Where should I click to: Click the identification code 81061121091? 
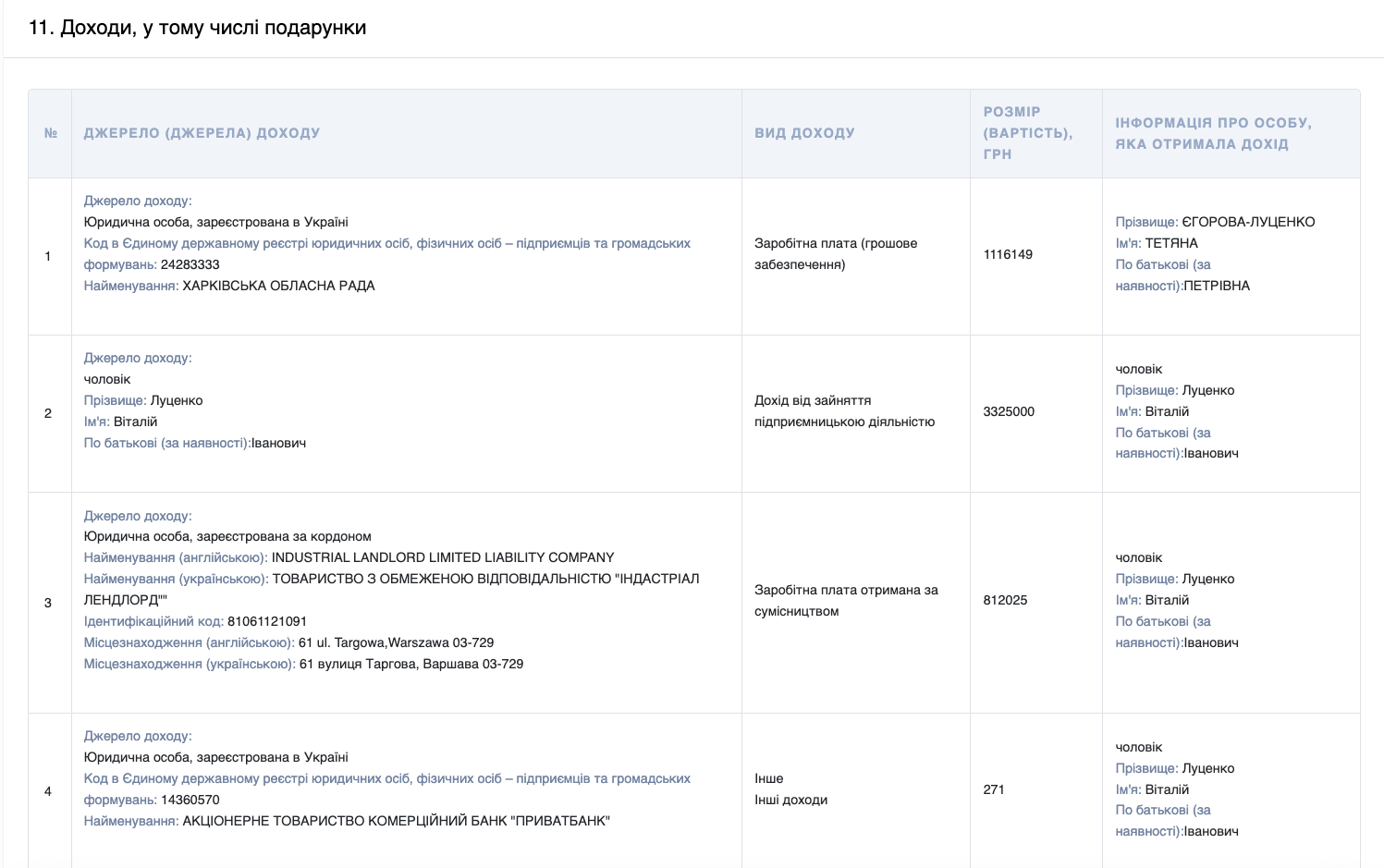point(267,621)
